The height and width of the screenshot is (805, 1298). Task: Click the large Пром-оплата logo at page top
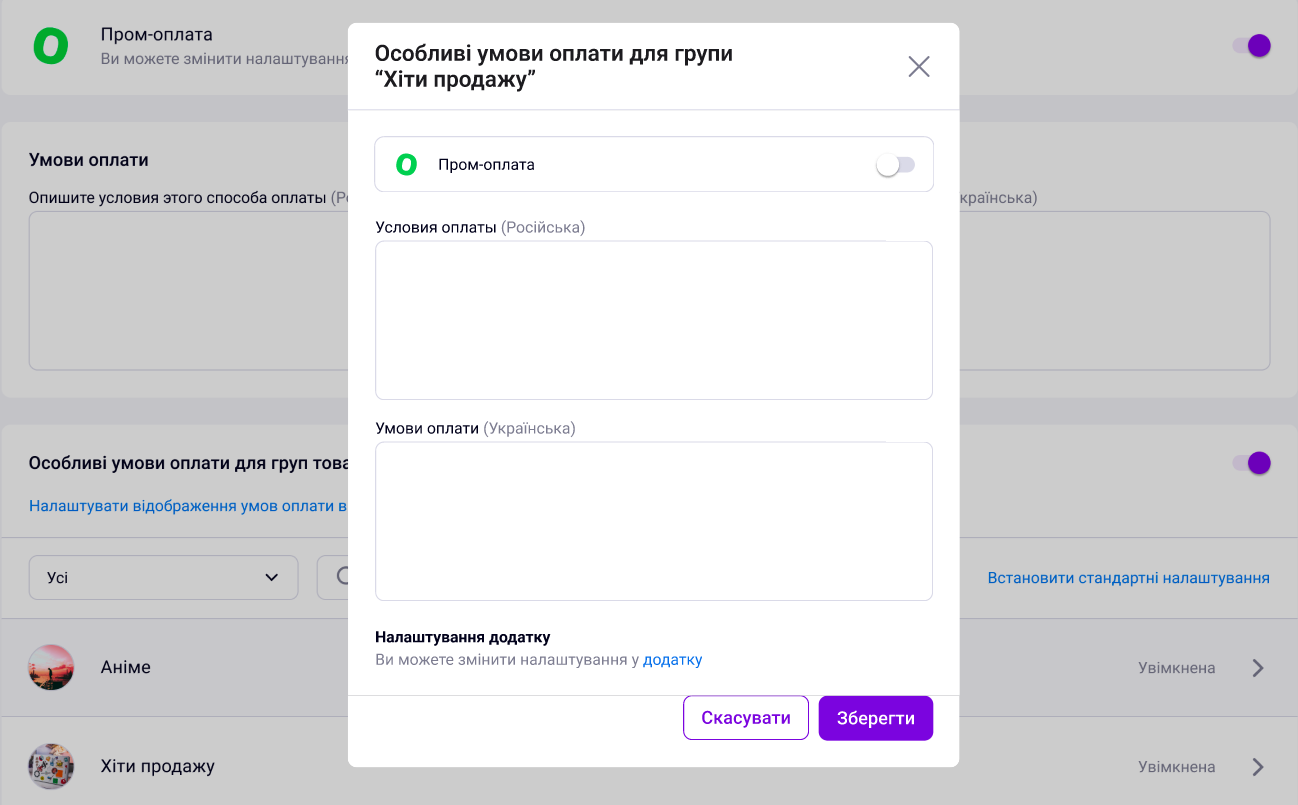pyautogui.click(x=51, y=46)
